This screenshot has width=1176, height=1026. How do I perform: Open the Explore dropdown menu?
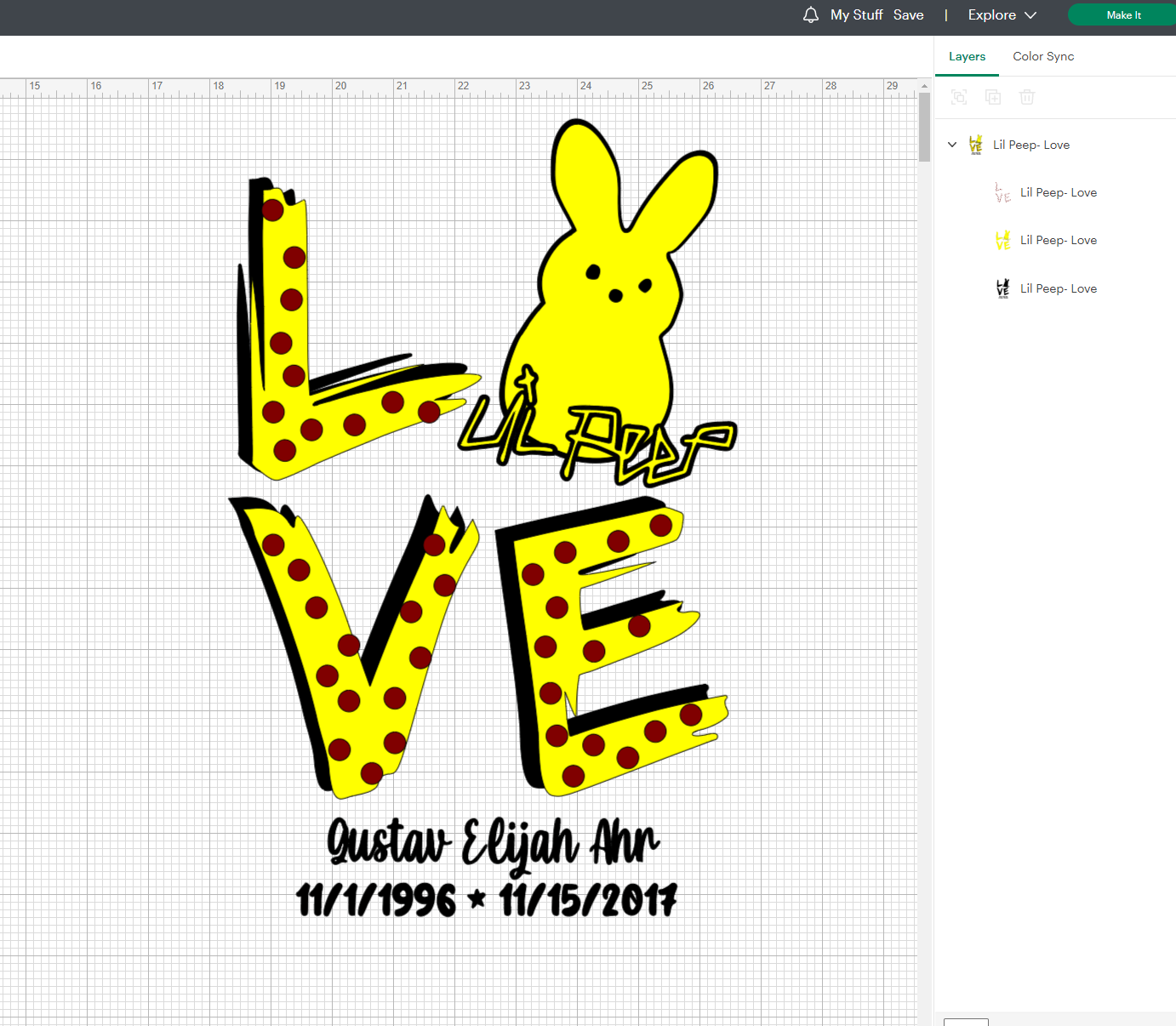pyautogui.click(x=991, y=14)
